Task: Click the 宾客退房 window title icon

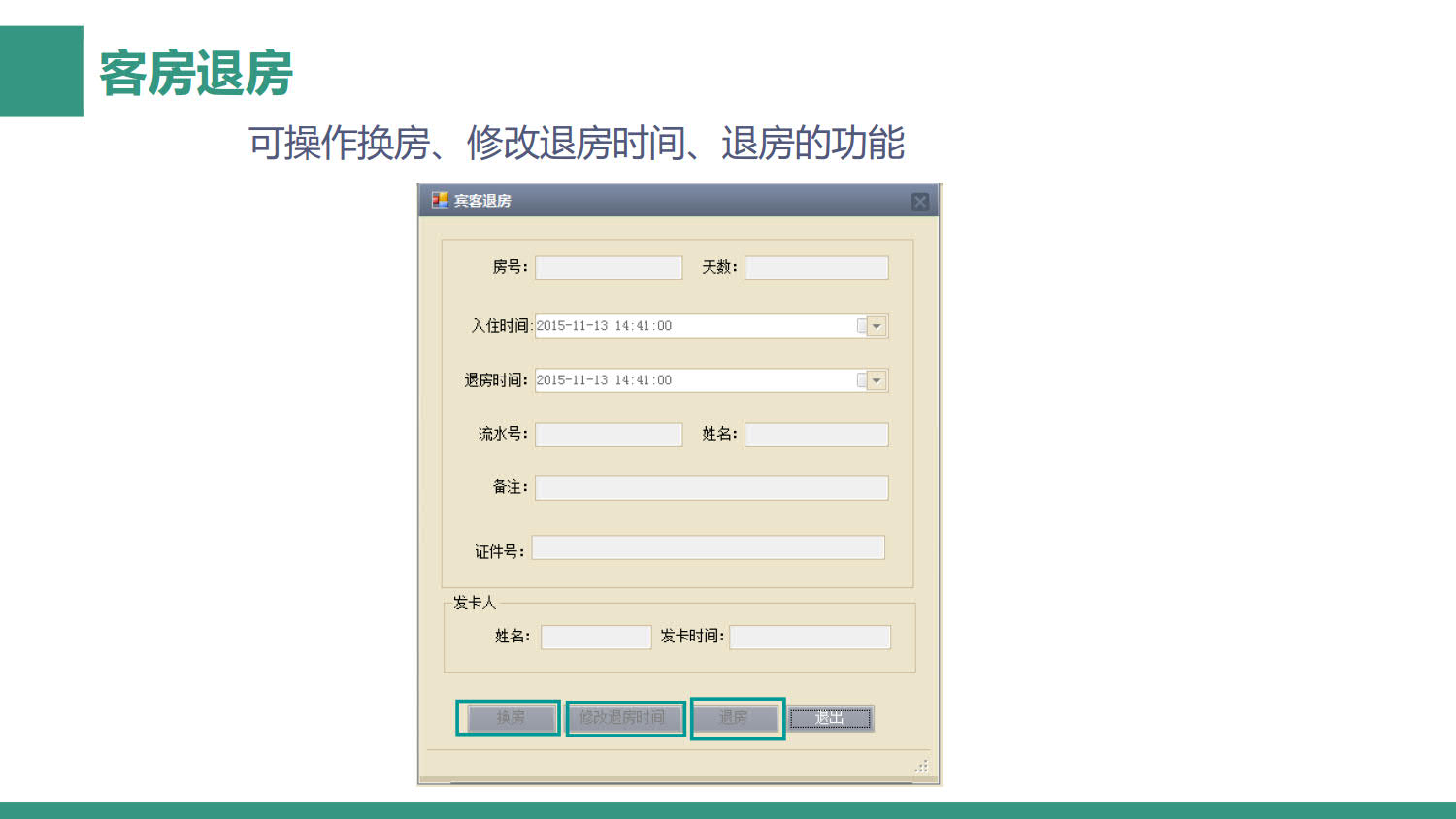Action: pos(440,200)
